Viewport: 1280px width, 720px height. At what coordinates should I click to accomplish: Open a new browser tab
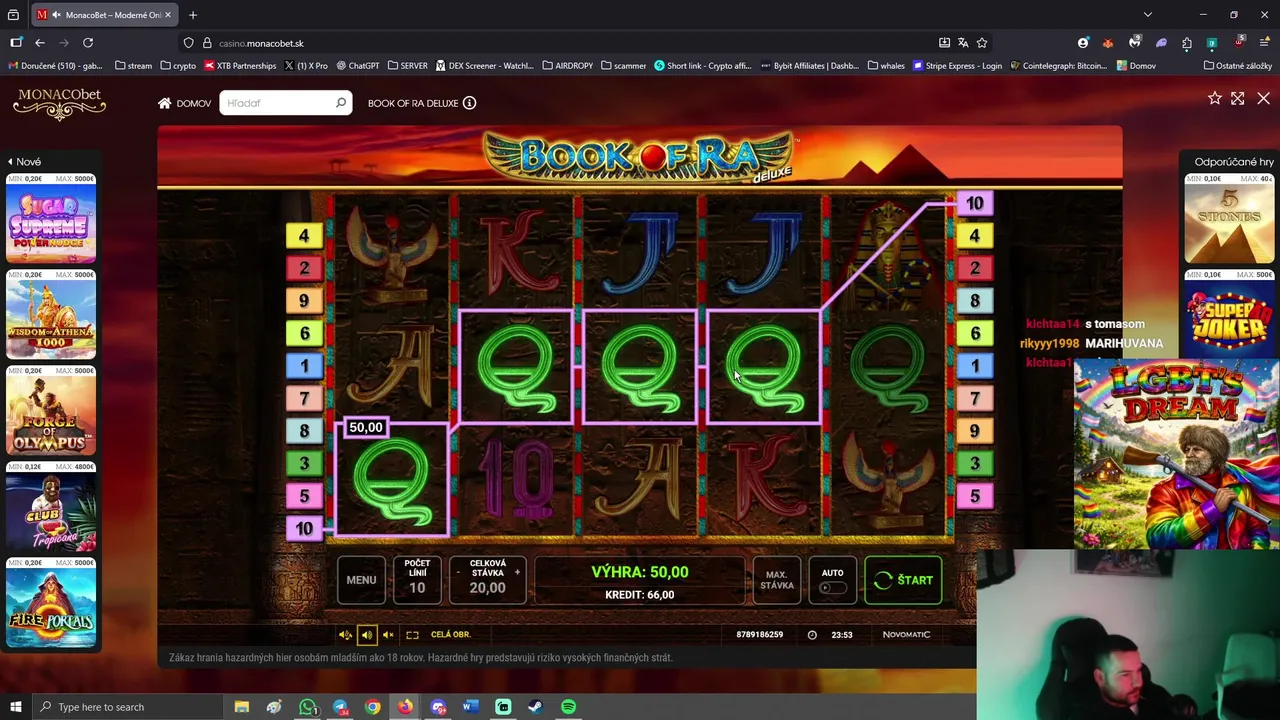(193, 15)
